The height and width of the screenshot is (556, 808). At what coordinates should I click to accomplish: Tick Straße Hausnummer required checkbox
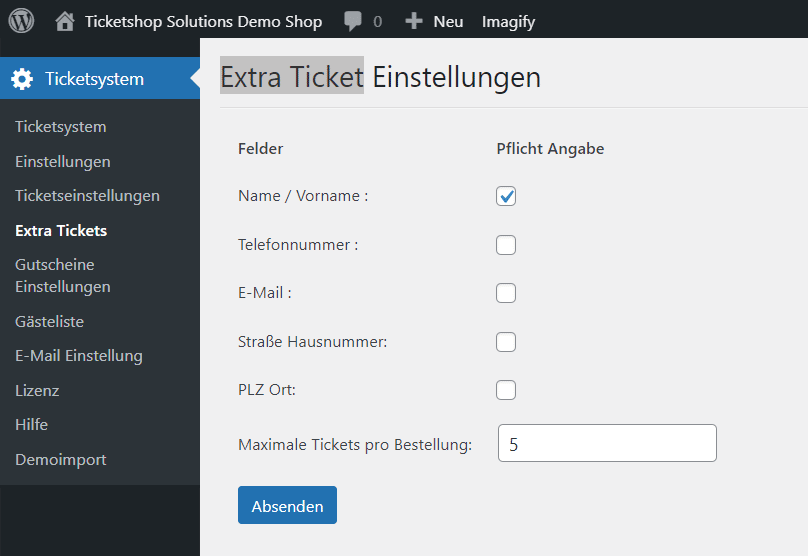click(x=506, y=342)
